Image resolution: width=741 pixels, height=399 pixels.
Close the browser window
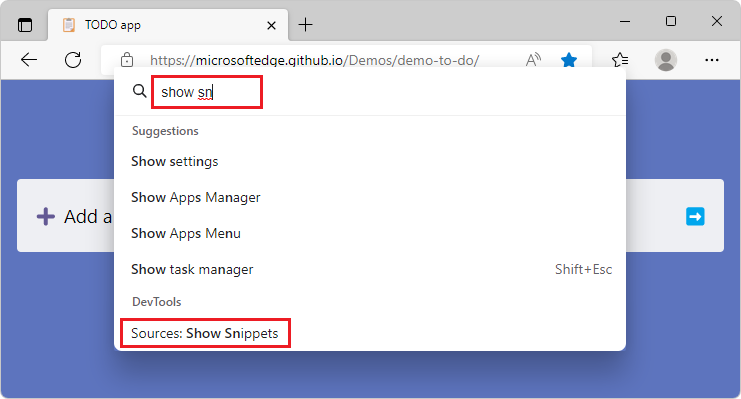pyautogui.click(x=716, y=21)
